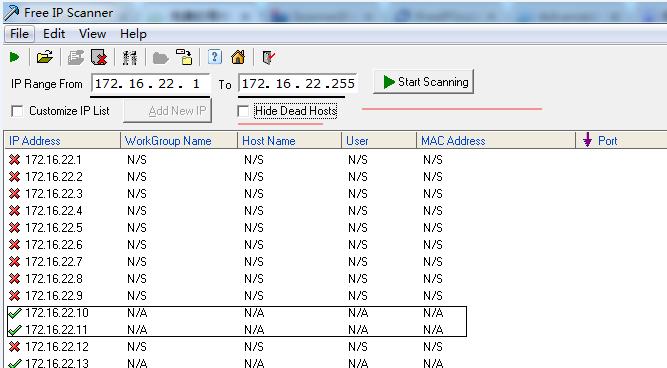Image resolution: width=667 pixels, height=368 pixels.
Task: Open the Help menu
Action: point(133,34)
